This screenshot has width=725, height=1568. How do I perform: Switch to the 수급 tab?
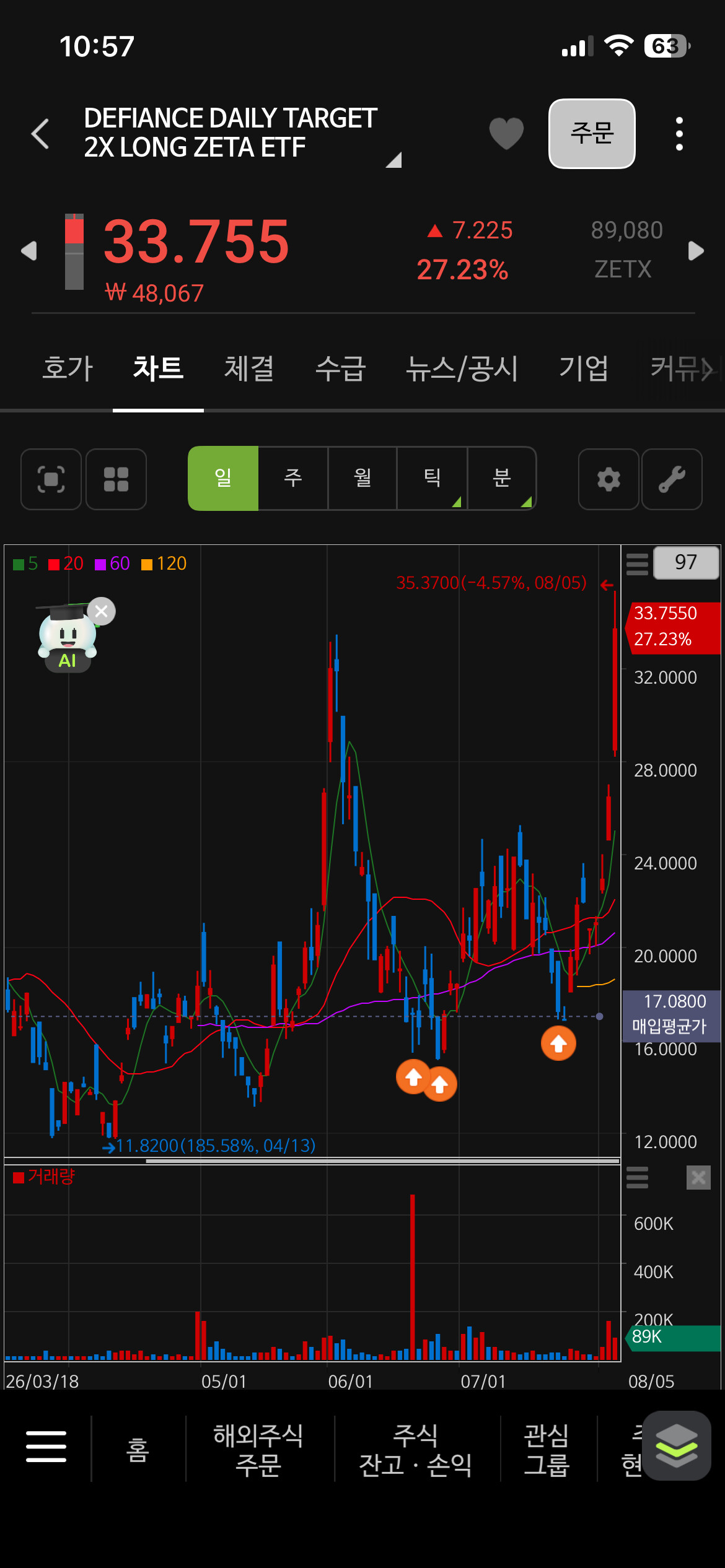tap(340, 368)
